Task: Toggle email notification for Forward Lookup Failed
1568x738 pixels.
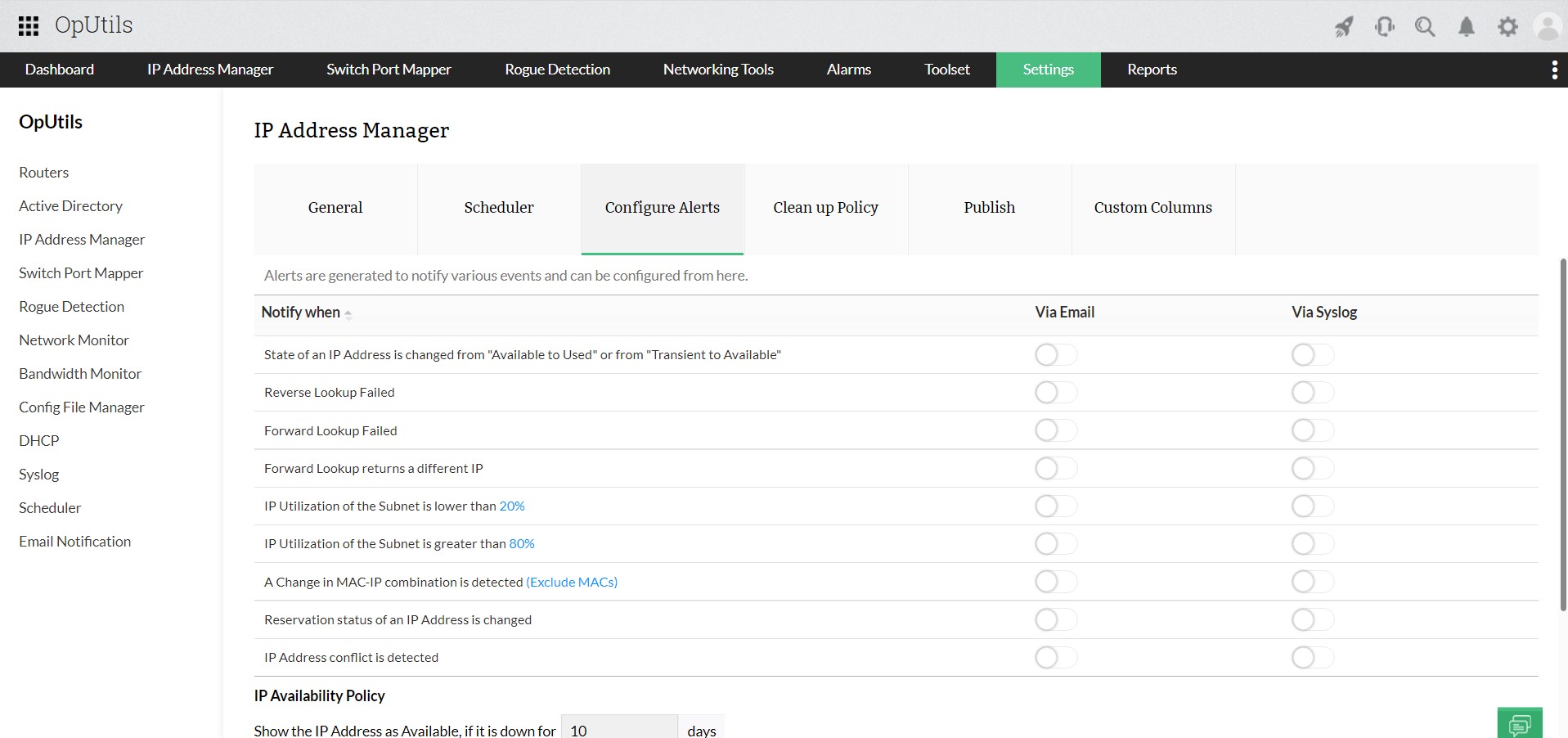Action: coord(1055,430)
